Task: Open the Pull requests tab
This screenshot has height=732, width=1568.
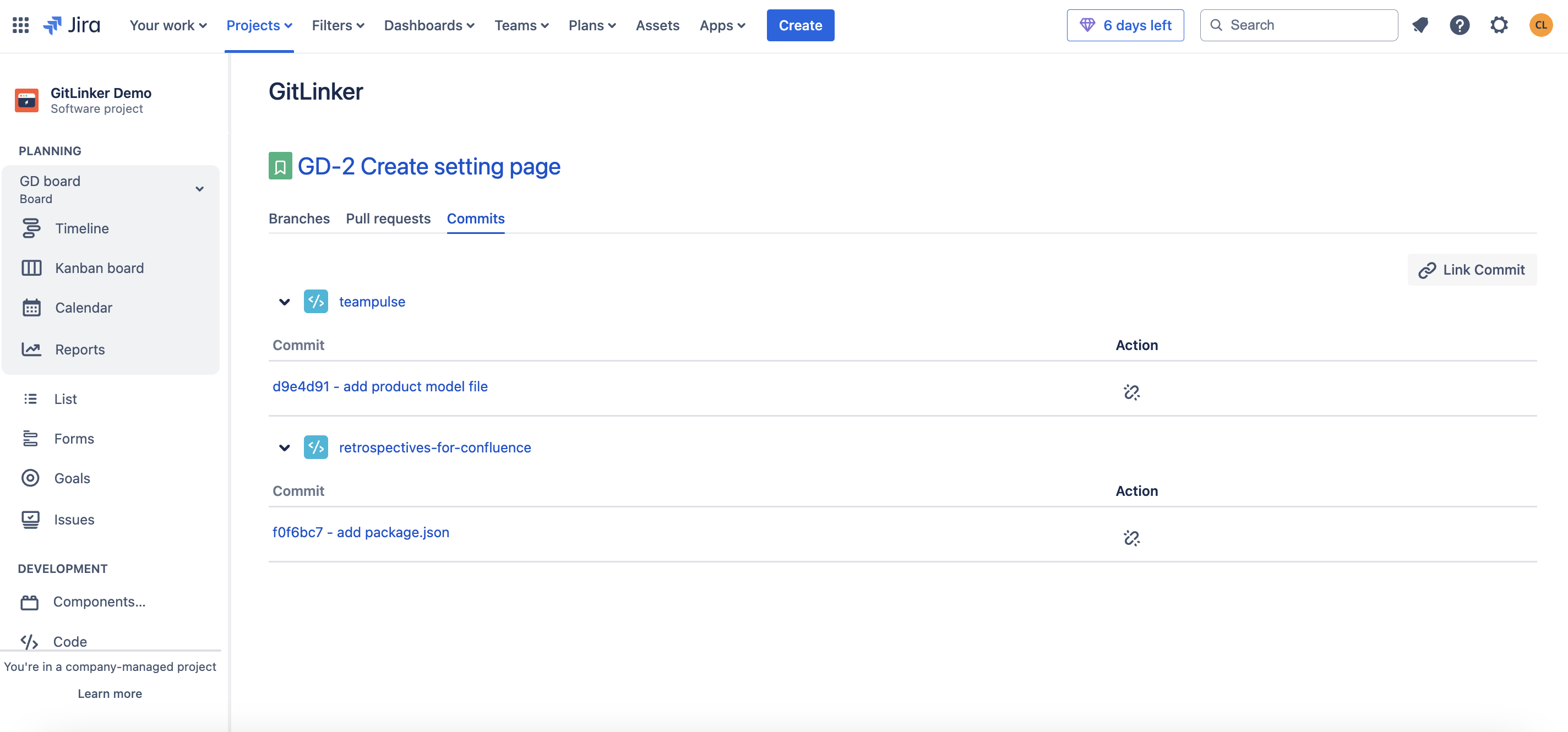Action: [388, 218]
